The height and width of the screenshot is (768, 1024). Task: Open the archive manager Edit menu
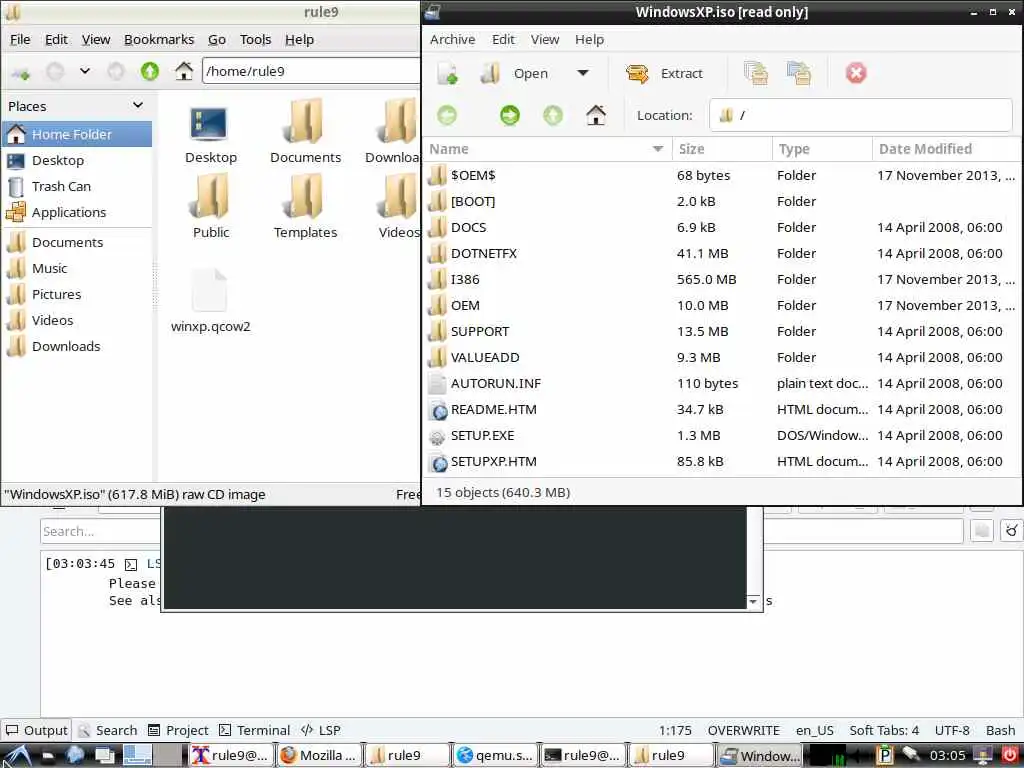tap(503, 40)
